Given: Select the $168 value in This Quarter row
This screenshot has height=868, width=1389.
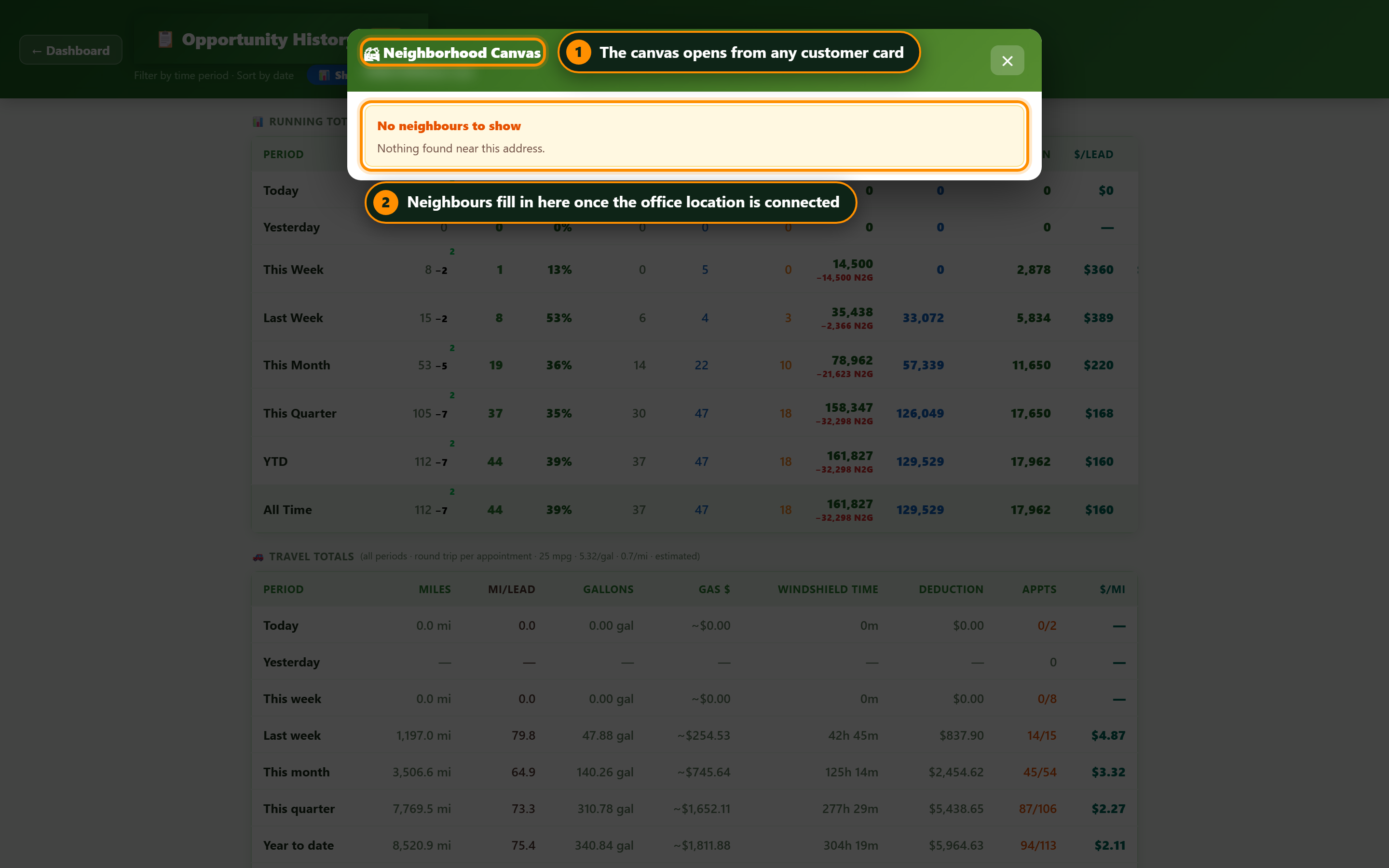Looking at the screenshot, I should click(1099, 413).
